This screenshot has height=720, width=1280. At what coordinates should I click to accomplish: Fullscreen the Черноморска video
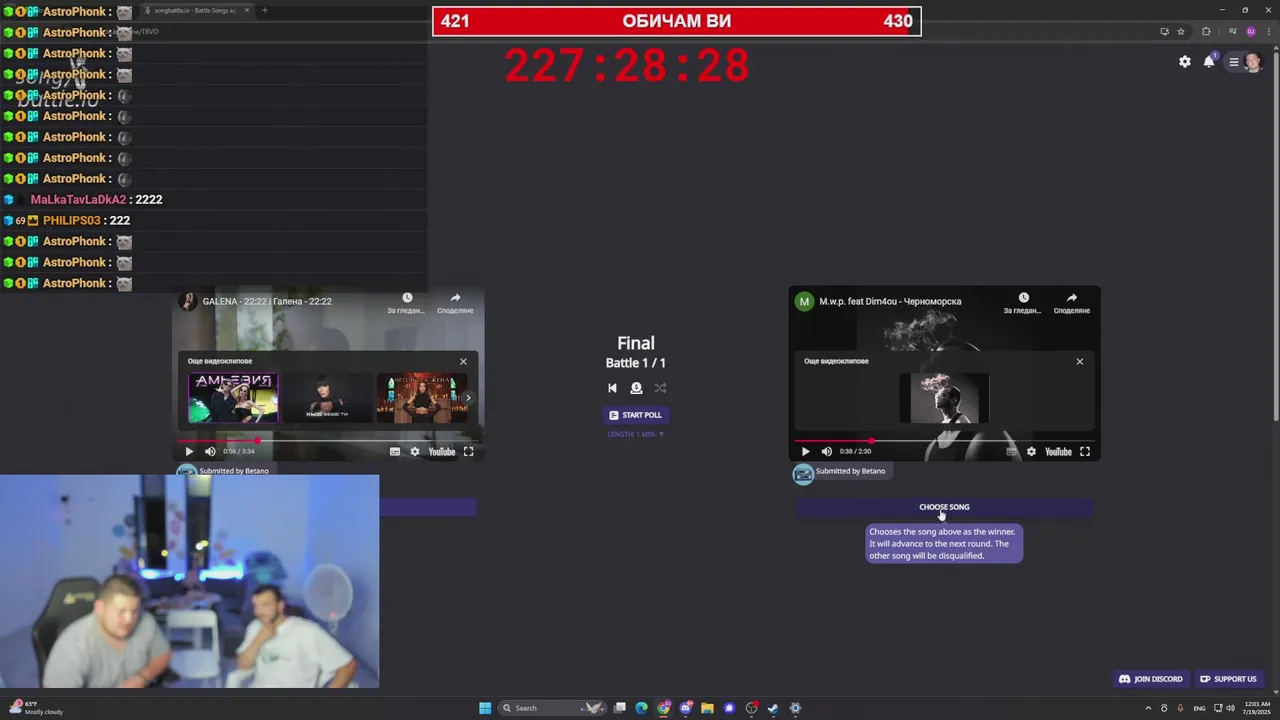point(1084,452)
